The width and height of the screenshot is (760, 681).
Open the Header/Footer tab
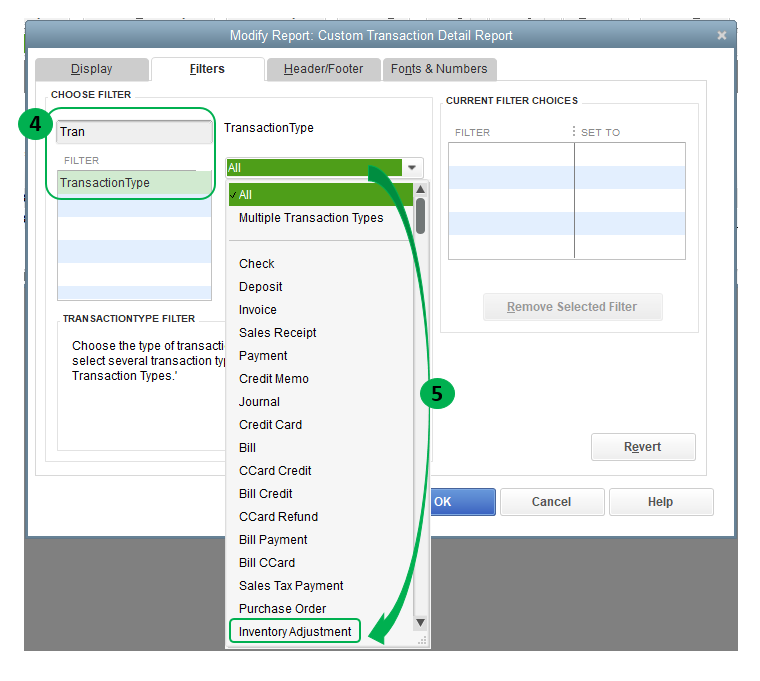[x=323, y=69]
